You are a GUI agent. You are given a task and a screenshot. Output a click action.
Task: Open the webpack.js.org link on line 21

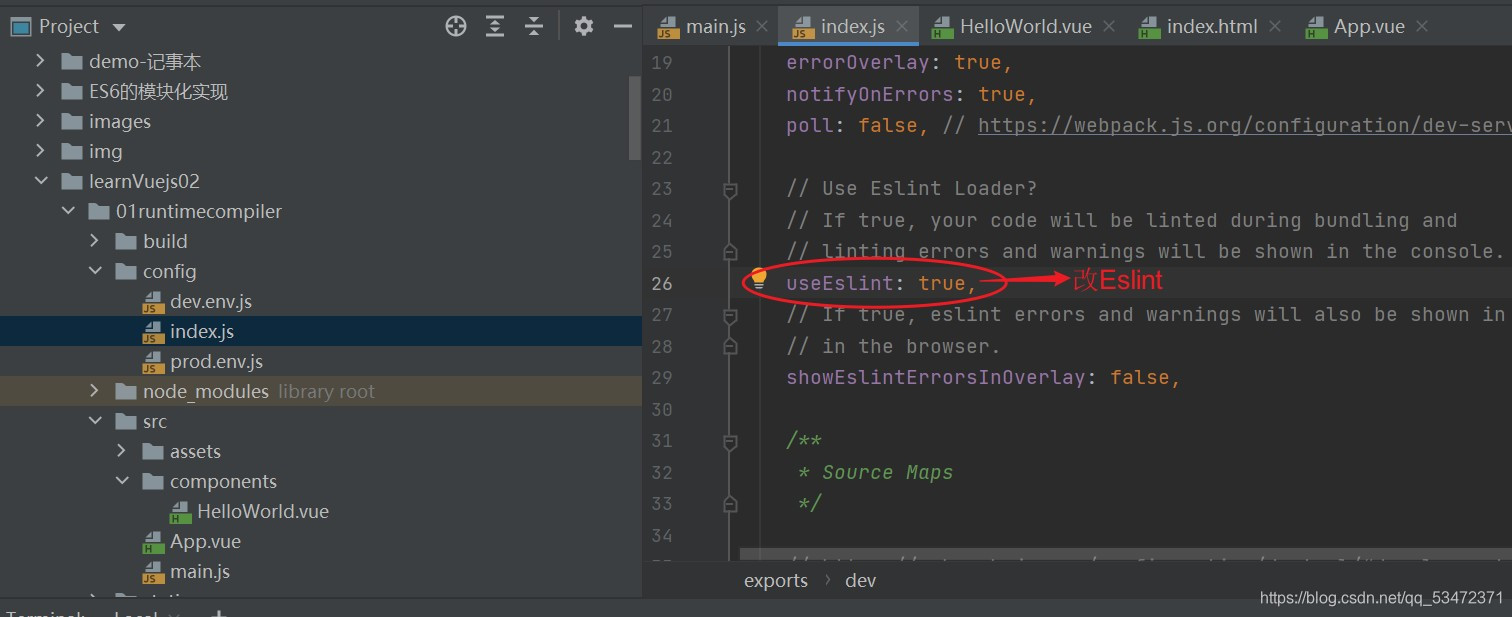(x=1244, y=125)
